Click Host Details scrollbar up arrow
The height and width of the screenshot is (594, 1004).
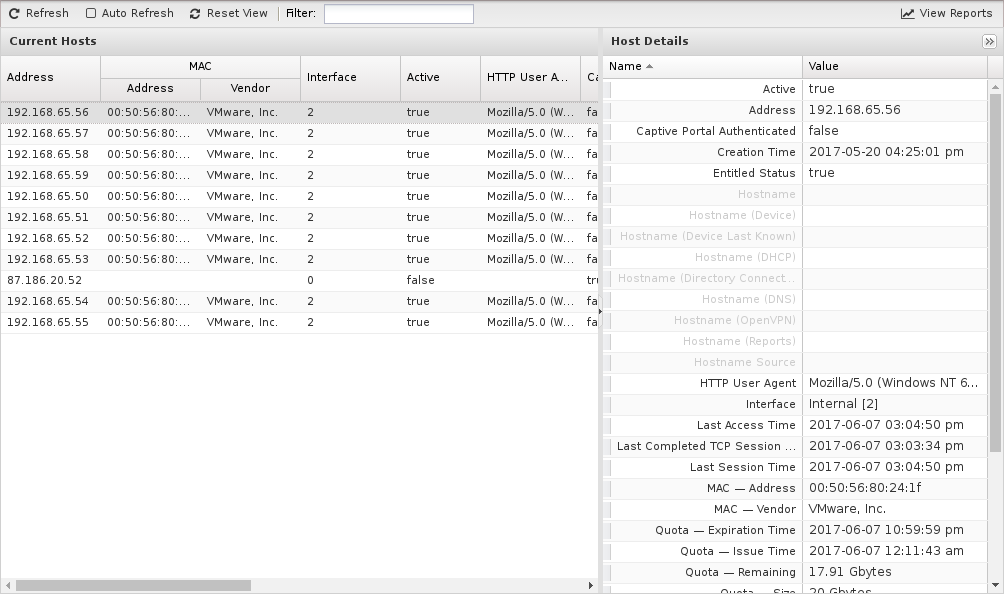996,87
